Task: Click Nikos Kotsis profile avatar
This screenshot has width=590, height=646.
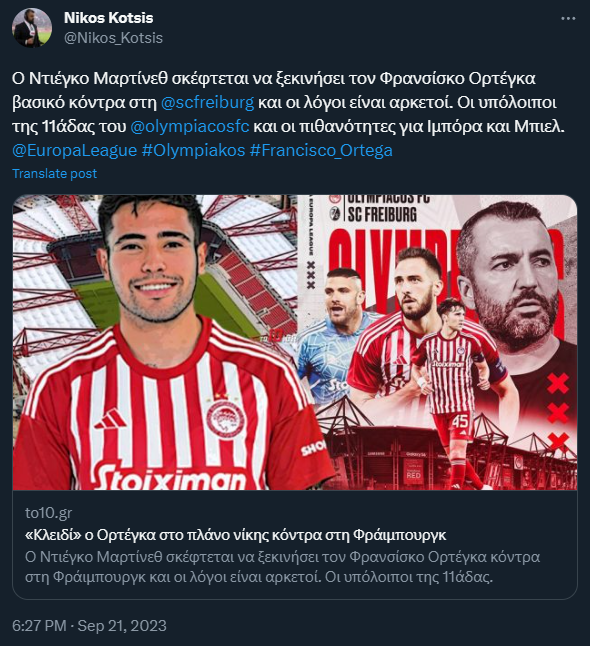Action: (32, 28)
